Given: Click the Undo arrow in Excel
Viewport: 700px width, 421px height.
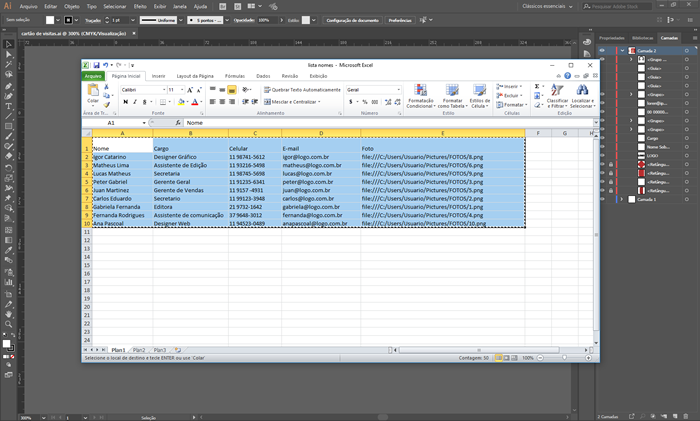Looking at the screenshot, I should point(105,65).
